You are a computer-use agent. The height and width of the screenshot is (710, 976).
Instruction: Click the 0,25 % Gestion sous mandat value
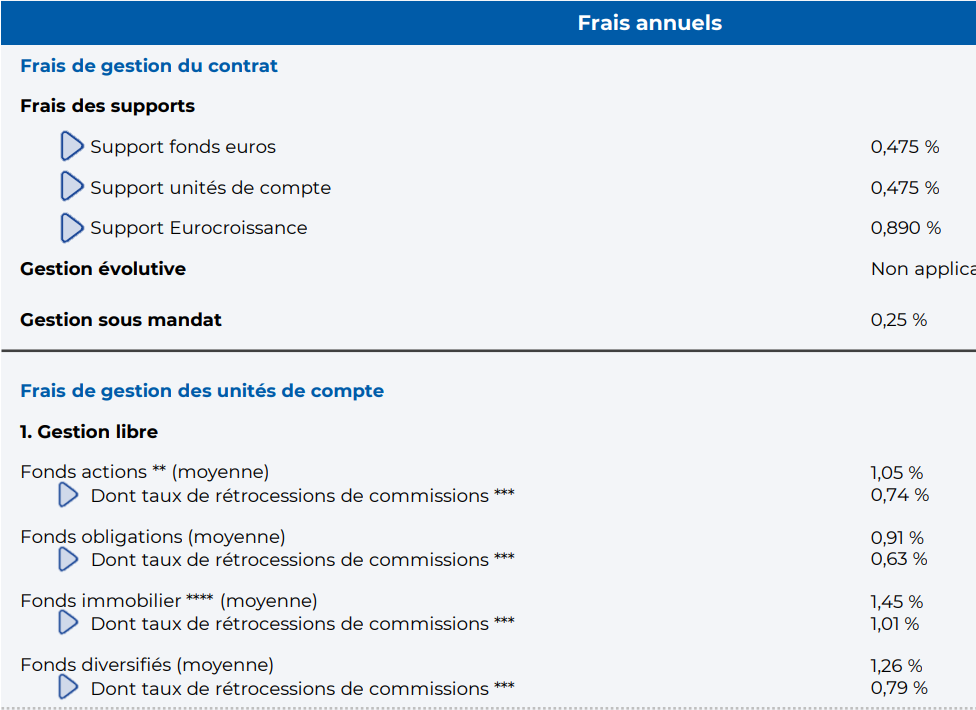(899, 320)
